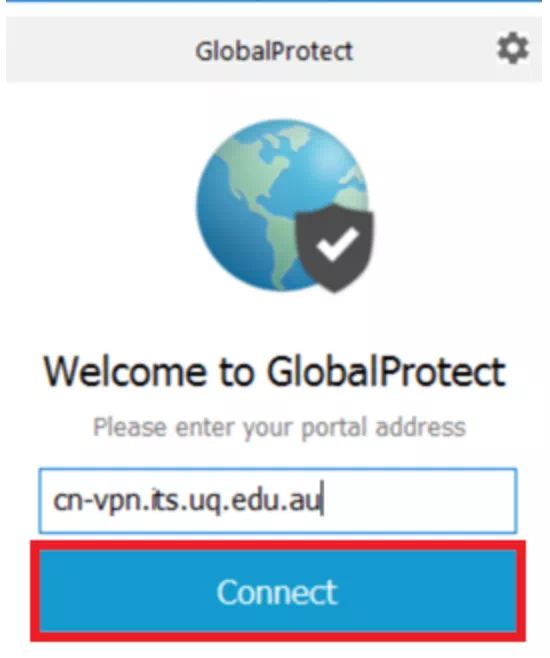Click 'Please enter your portal address' text
Image resolution: width=550 pixels, height=658 pixels.
[x=279, y=428]
